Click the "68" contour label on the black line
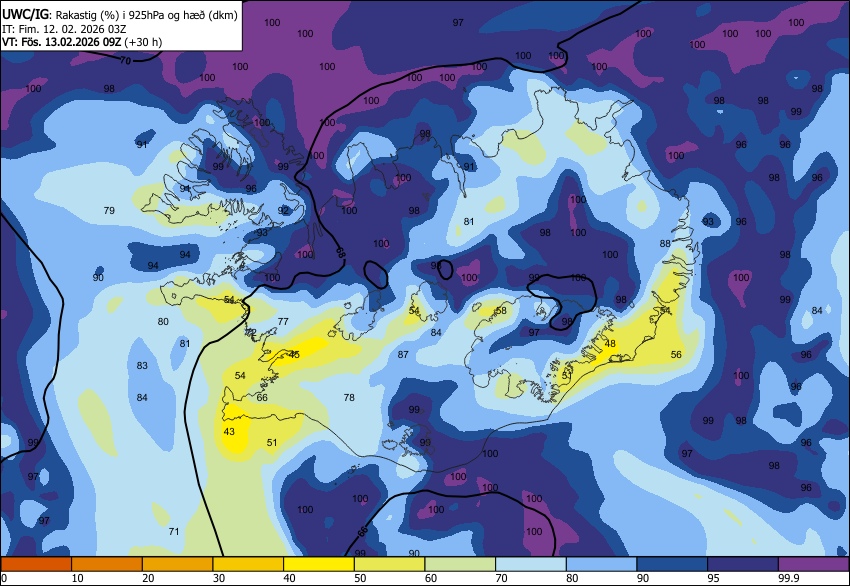The image size is (850, 586). point(340,252)
